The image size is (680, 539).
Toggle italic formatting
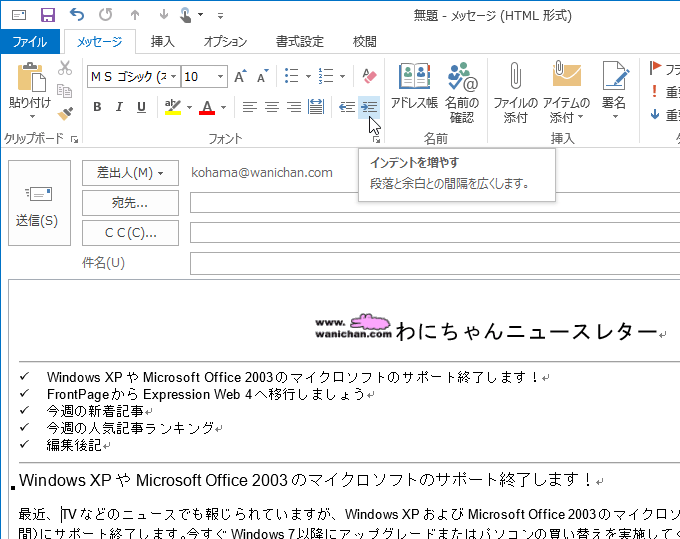tap(119, 107)
